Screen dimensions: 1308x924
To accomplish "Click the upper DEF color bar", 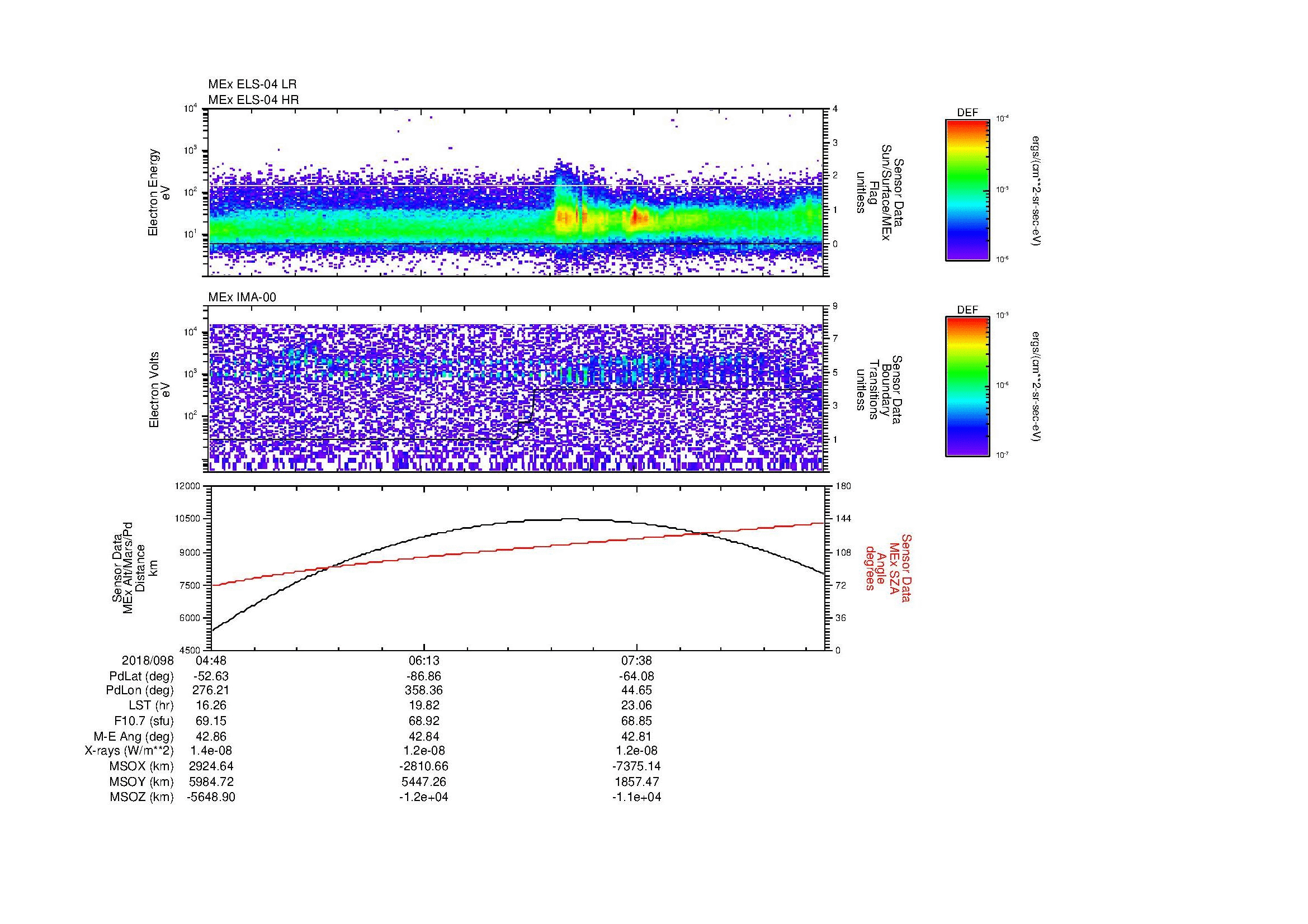I will tap(967, 190).
